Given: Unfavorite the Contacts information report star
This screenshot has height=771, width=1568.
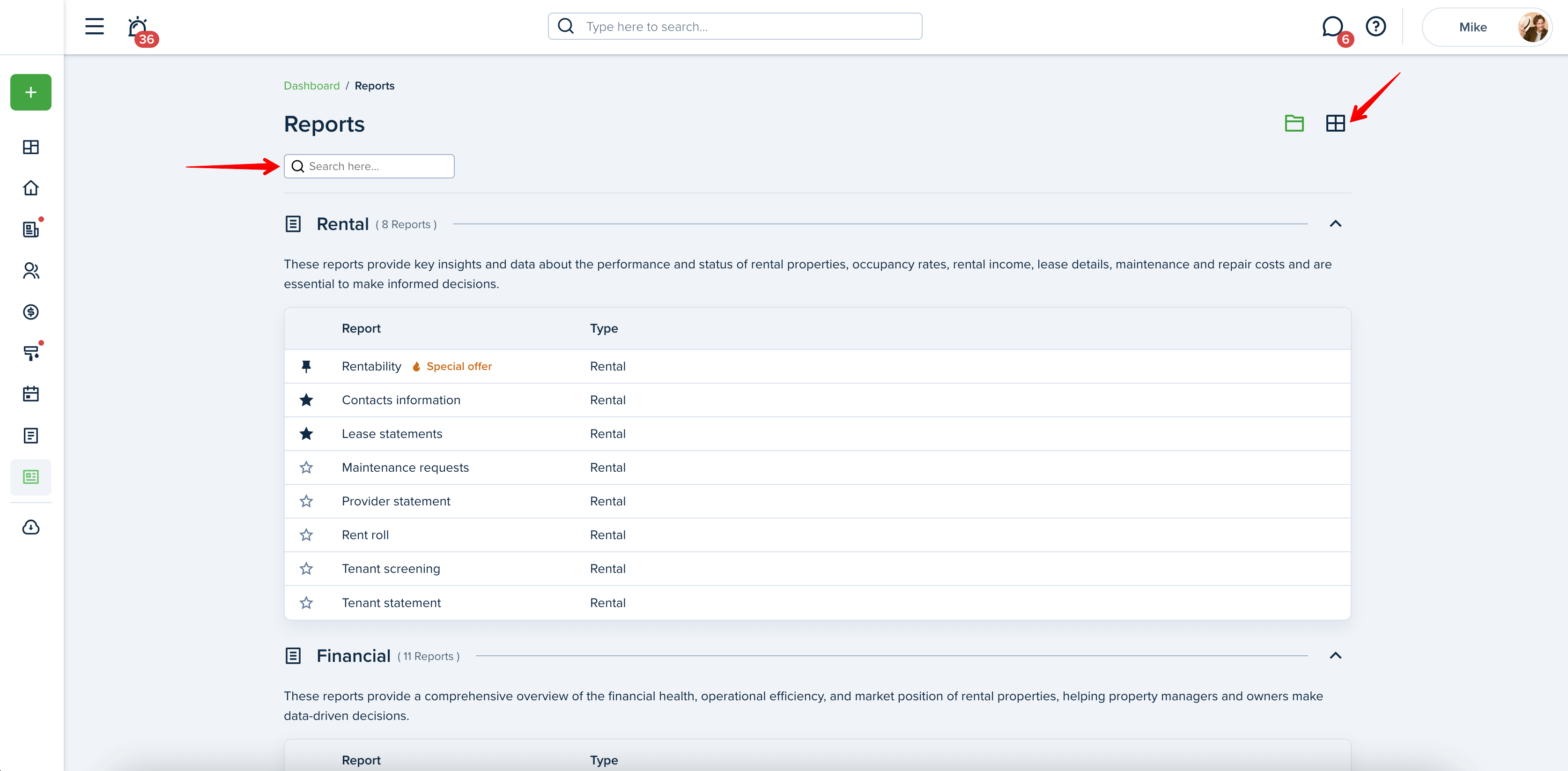Looking at the screenshot, I should coord(306,400).
